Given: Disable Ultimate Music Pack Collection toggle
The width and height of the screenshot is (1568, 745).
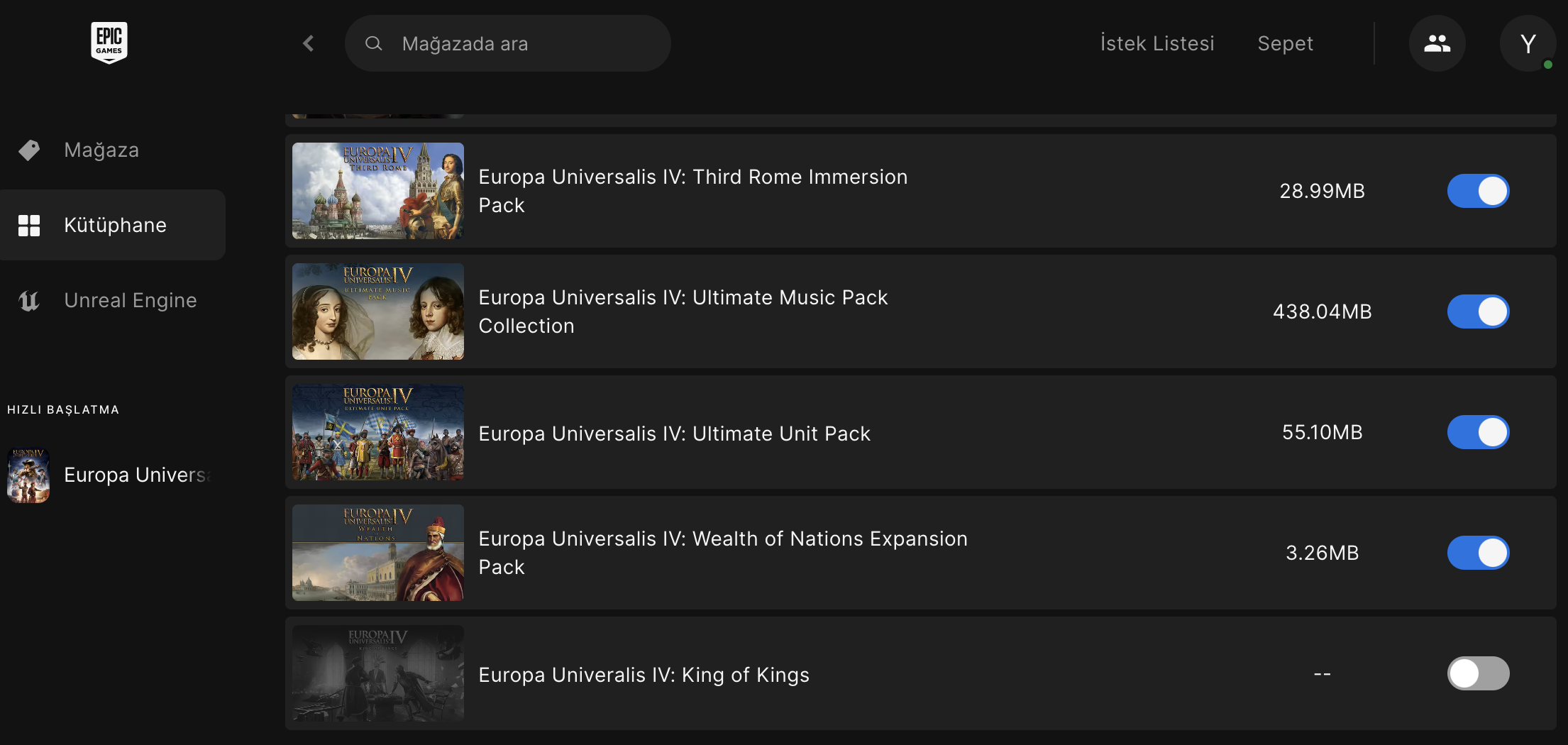Looking at the screenshot, I should point(1478,311).
